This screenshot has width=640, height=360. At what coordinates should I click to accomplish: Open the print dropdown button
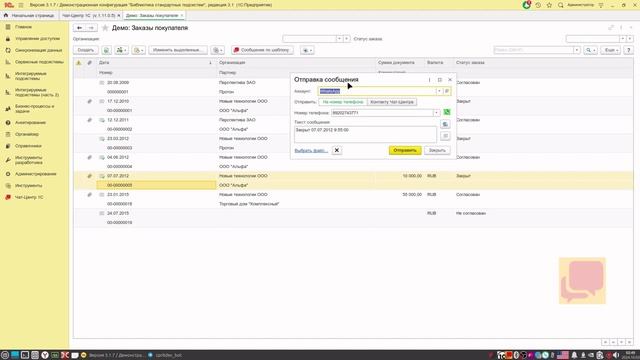coord(139,50)
